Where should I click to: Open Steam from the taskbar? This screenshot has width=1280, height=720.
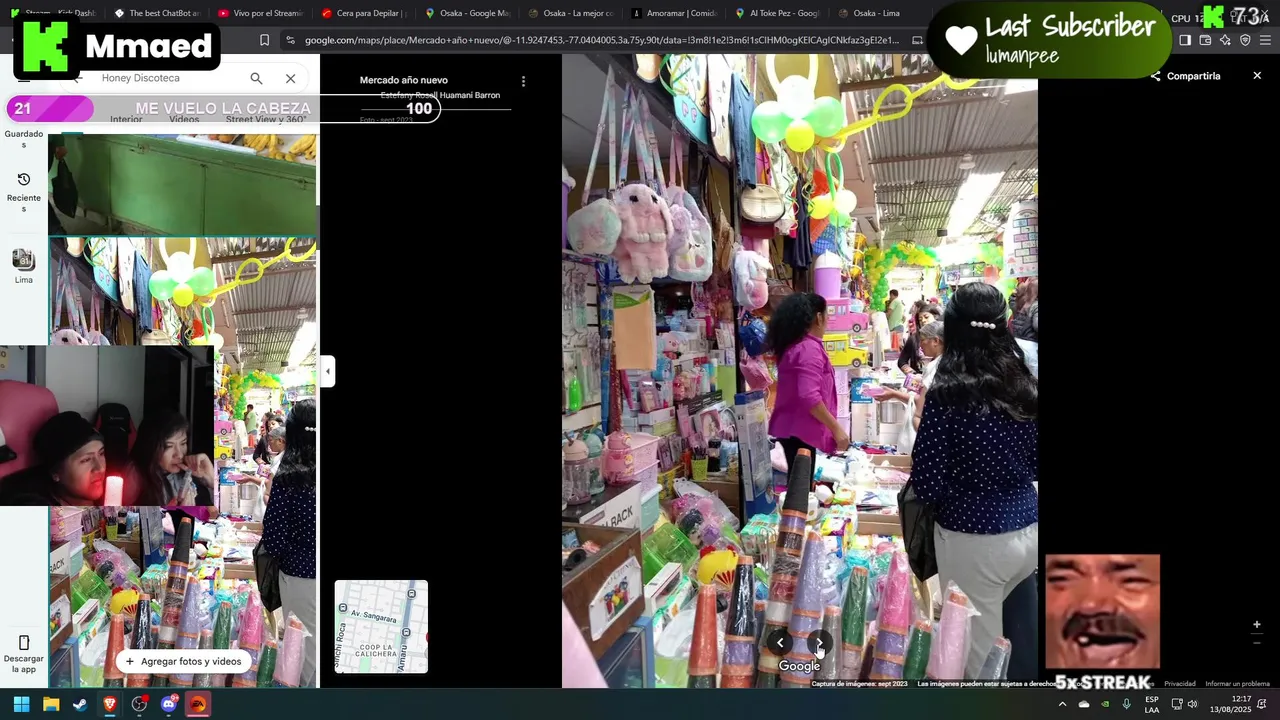pyautogui.click(x=80, y=704)
